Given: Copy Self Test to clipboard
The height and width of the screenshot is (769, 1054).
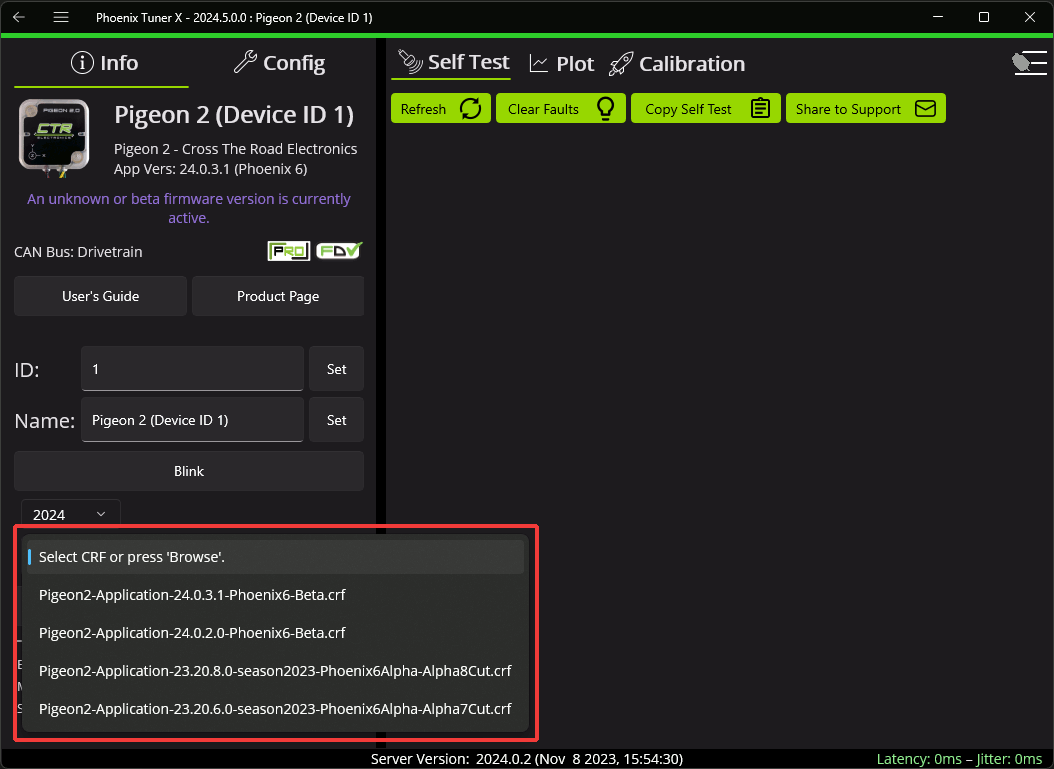Looking at the screenshot, I should coord(706,108).
